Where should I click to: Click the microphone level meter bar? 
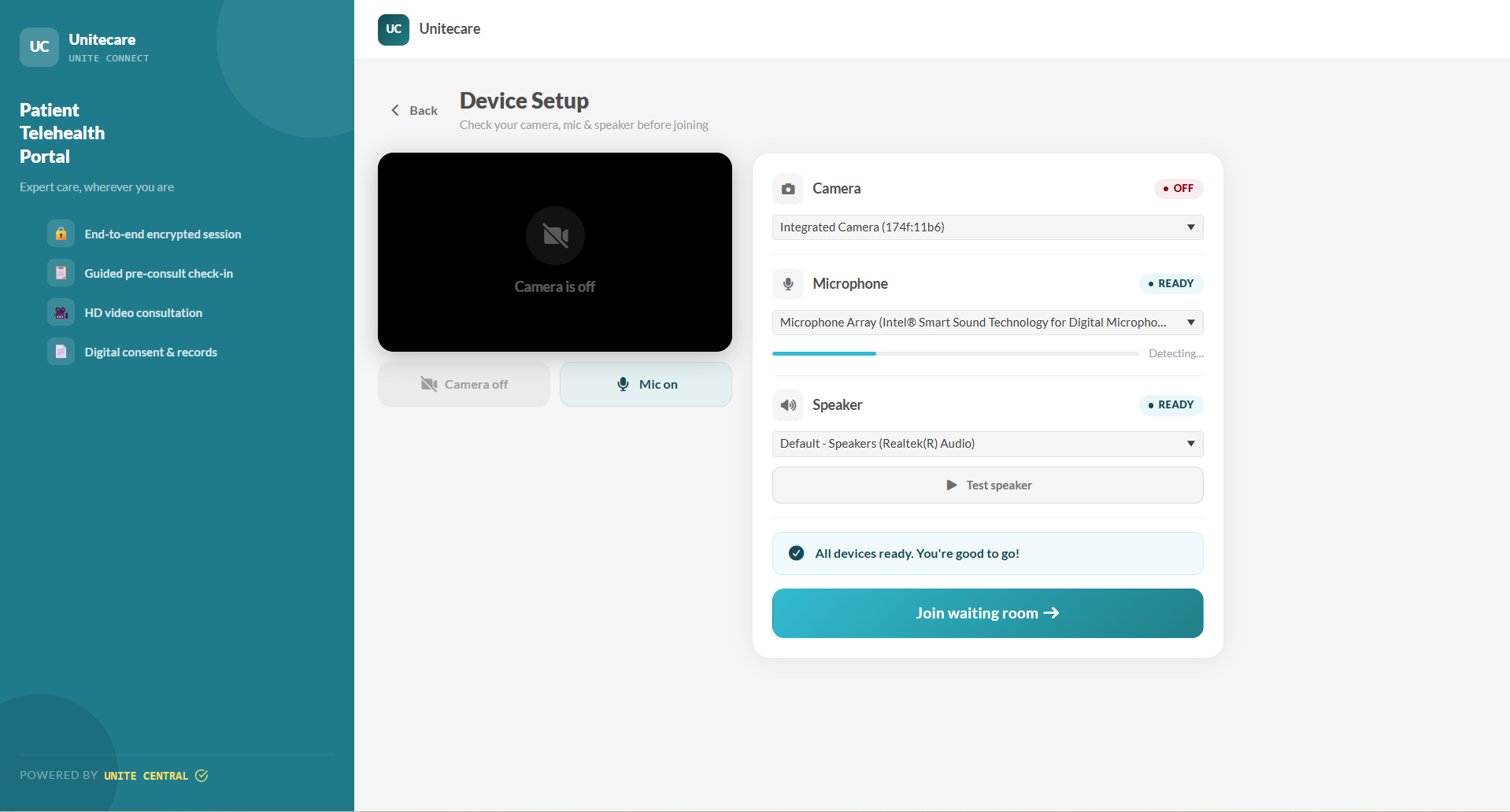(x=955, y=353)
